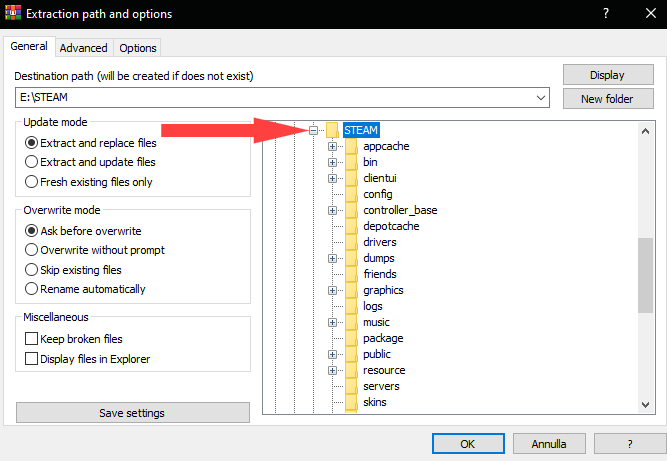Open the destination path dropdown arrow
This screenshot has width=667, height=461.
coord(541,98)
